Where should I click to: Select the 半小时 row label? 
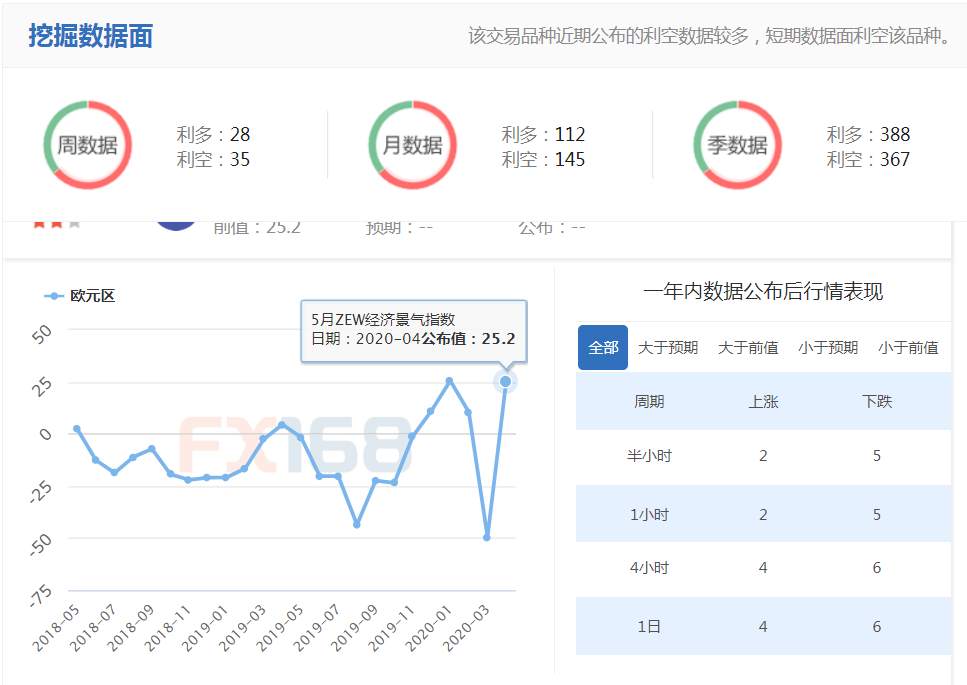649,456
